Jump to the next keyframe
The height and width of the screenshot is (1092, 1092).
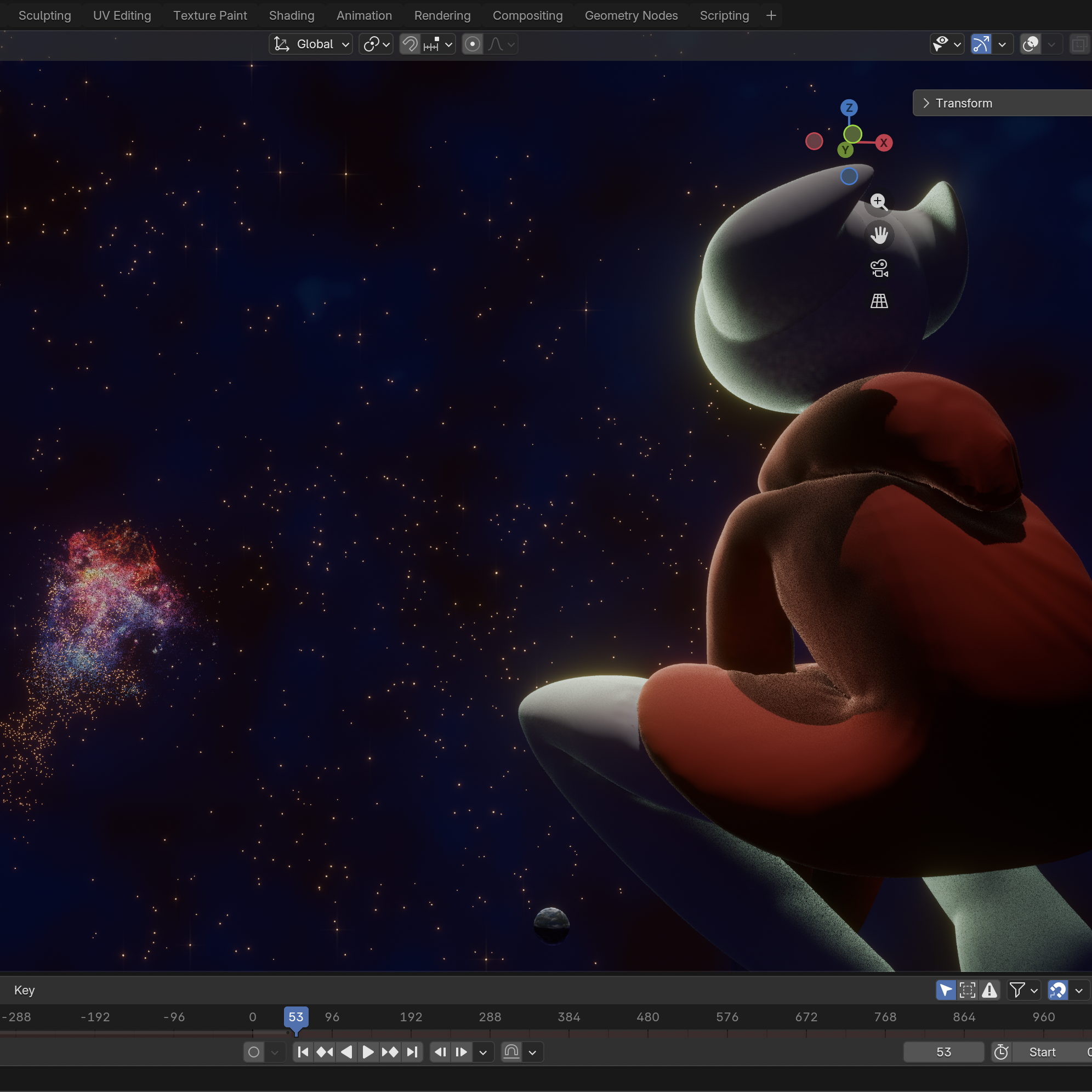390,1052
